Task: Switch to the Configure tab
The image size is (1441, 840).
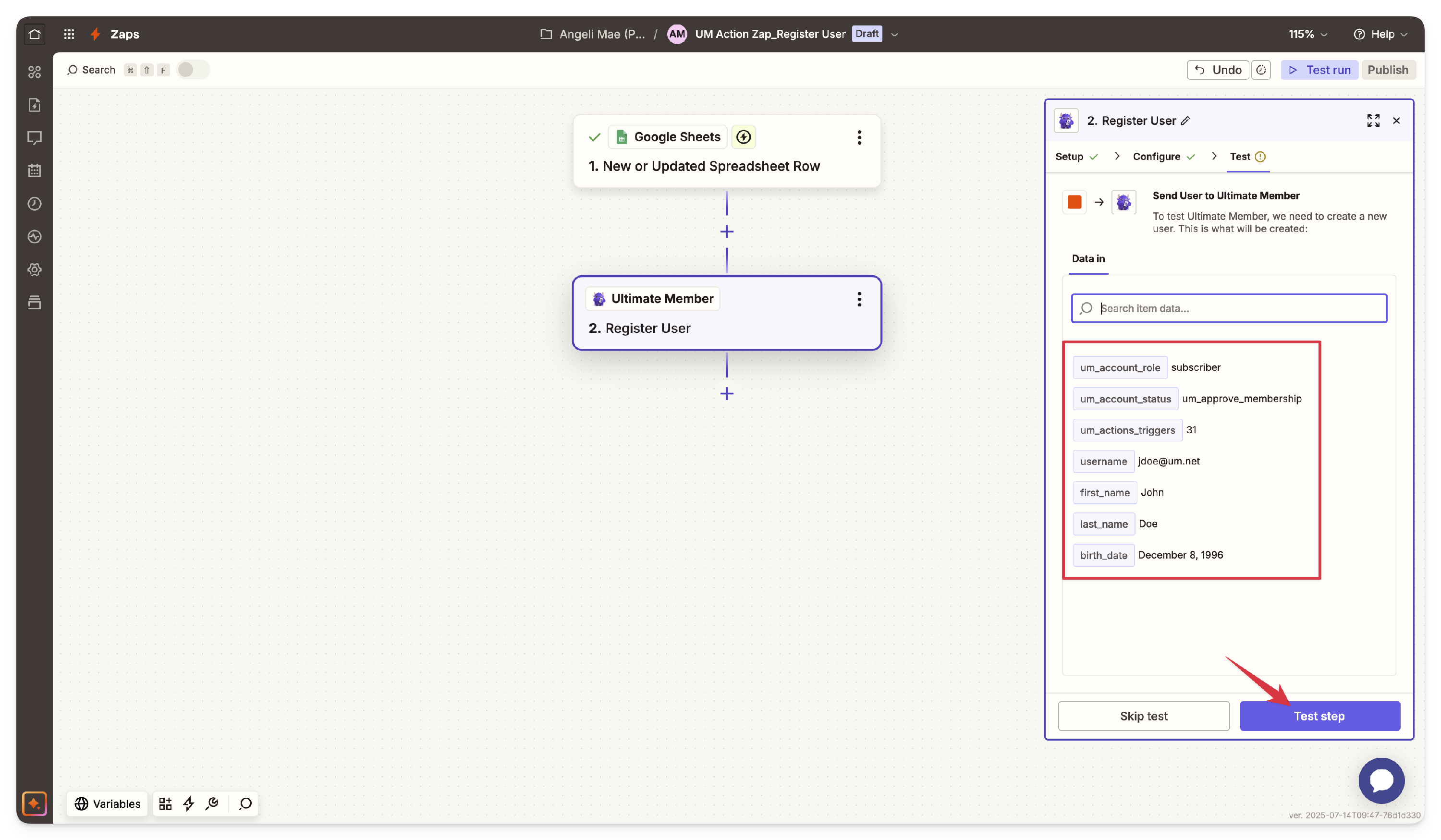Action: click(x=1164, y=156)
